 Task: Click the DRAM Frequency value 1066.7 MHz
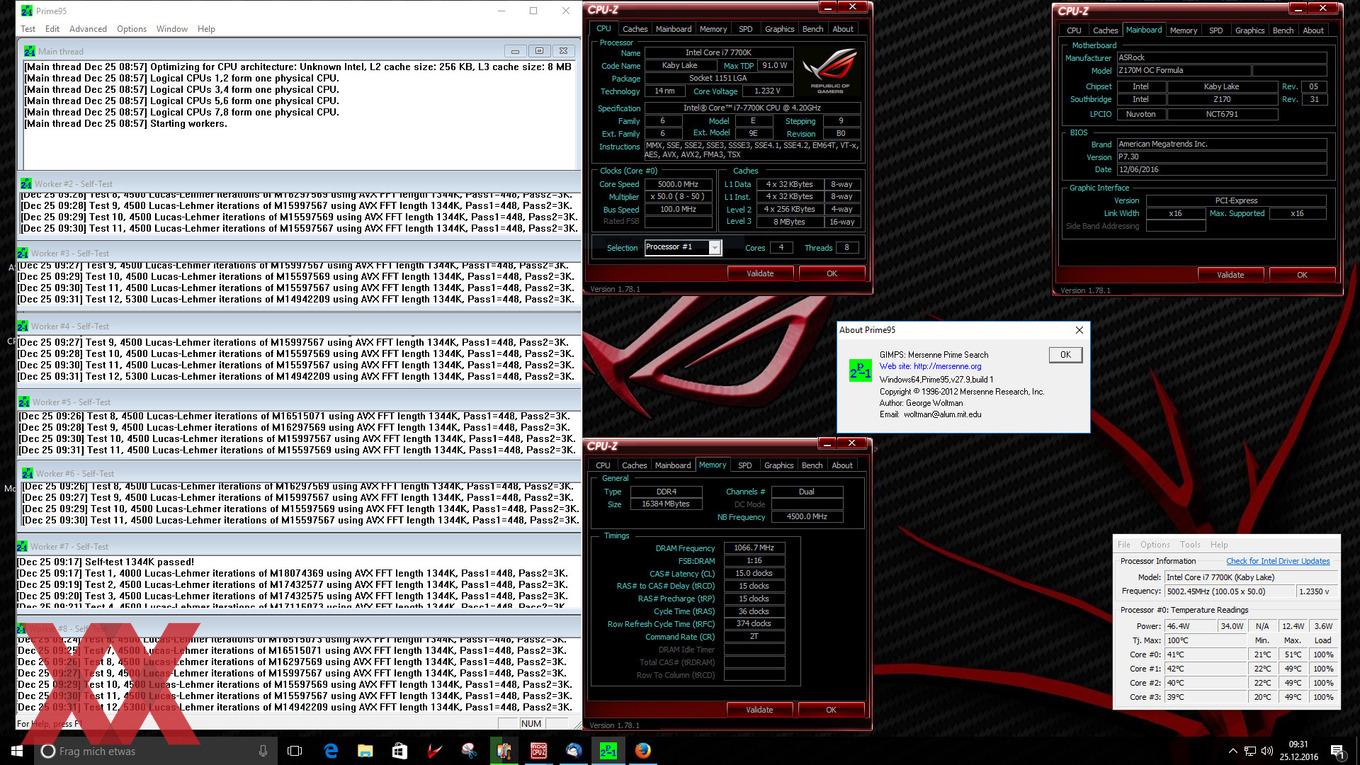coord(754,548)
